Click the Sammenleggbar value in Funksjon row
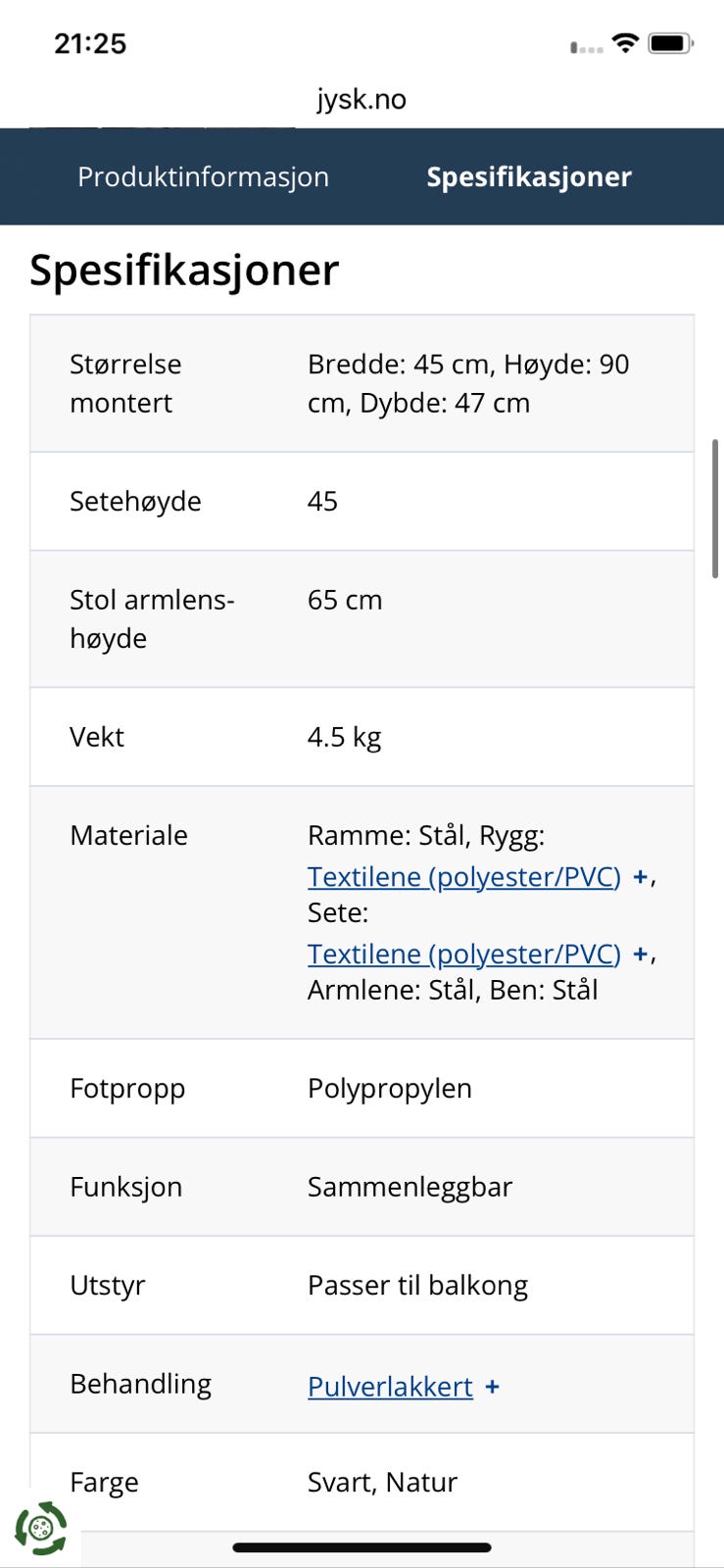 tap(410, 1187)
